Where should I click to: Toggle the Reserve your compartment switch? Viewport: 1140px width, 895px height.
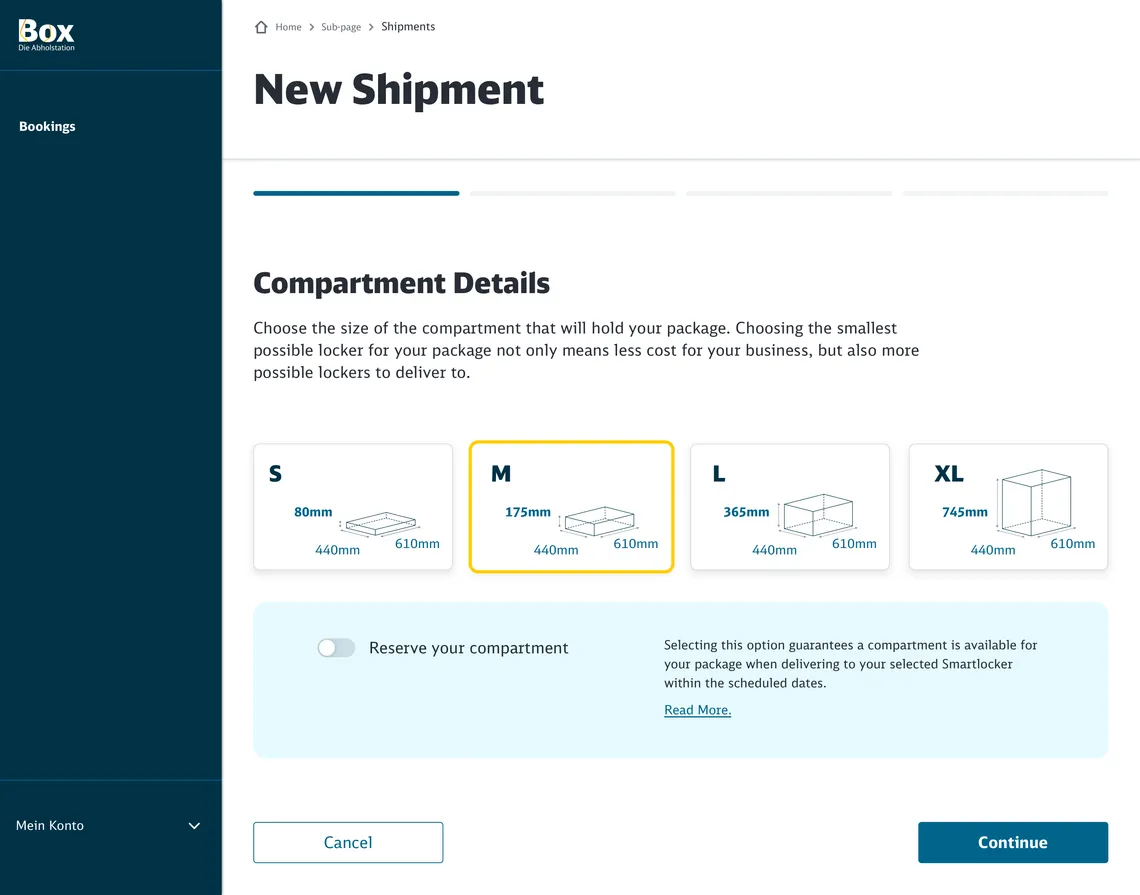(336, 648)
